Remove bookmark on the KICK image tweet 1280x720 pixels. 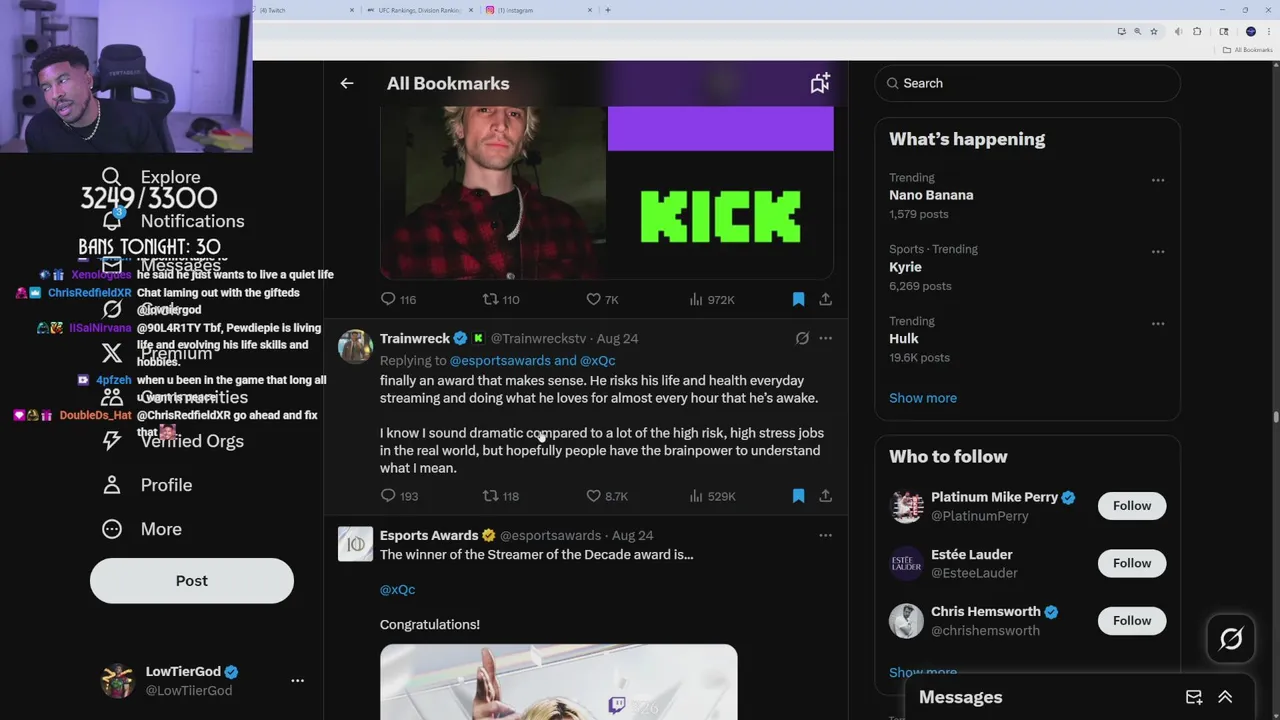tap(798, 299)
